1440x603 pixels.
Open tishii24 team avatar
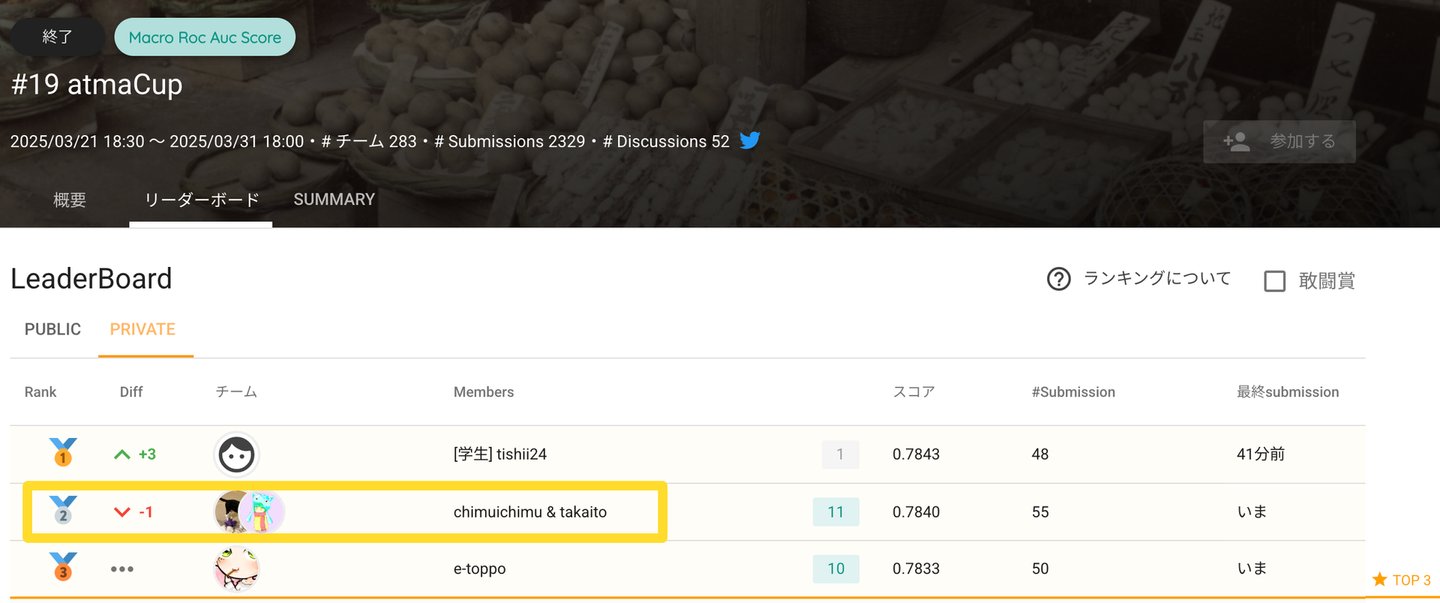[237, 454]
